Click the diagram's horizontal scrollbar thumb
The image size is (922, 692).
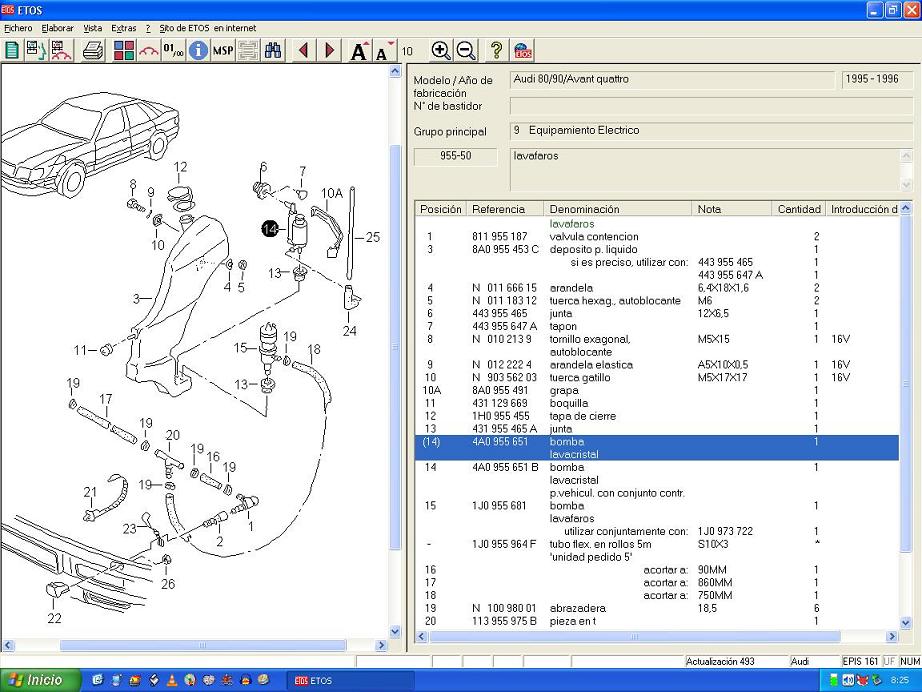tap(203, 645)
